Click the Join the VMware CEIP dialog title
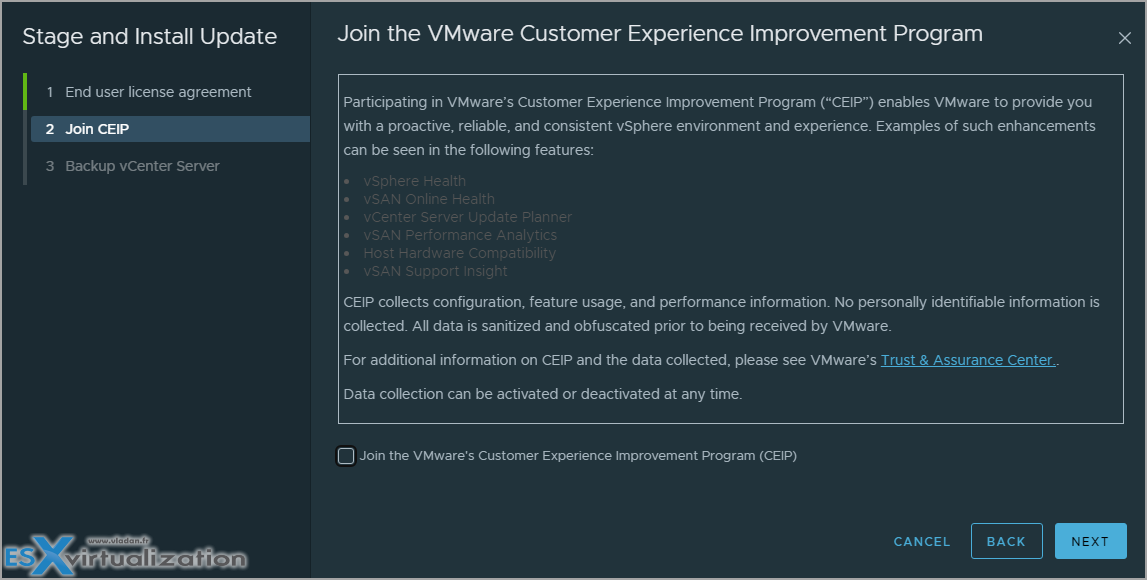Image resolution: width=1147 pixels, height=580 pixels. 660,34
